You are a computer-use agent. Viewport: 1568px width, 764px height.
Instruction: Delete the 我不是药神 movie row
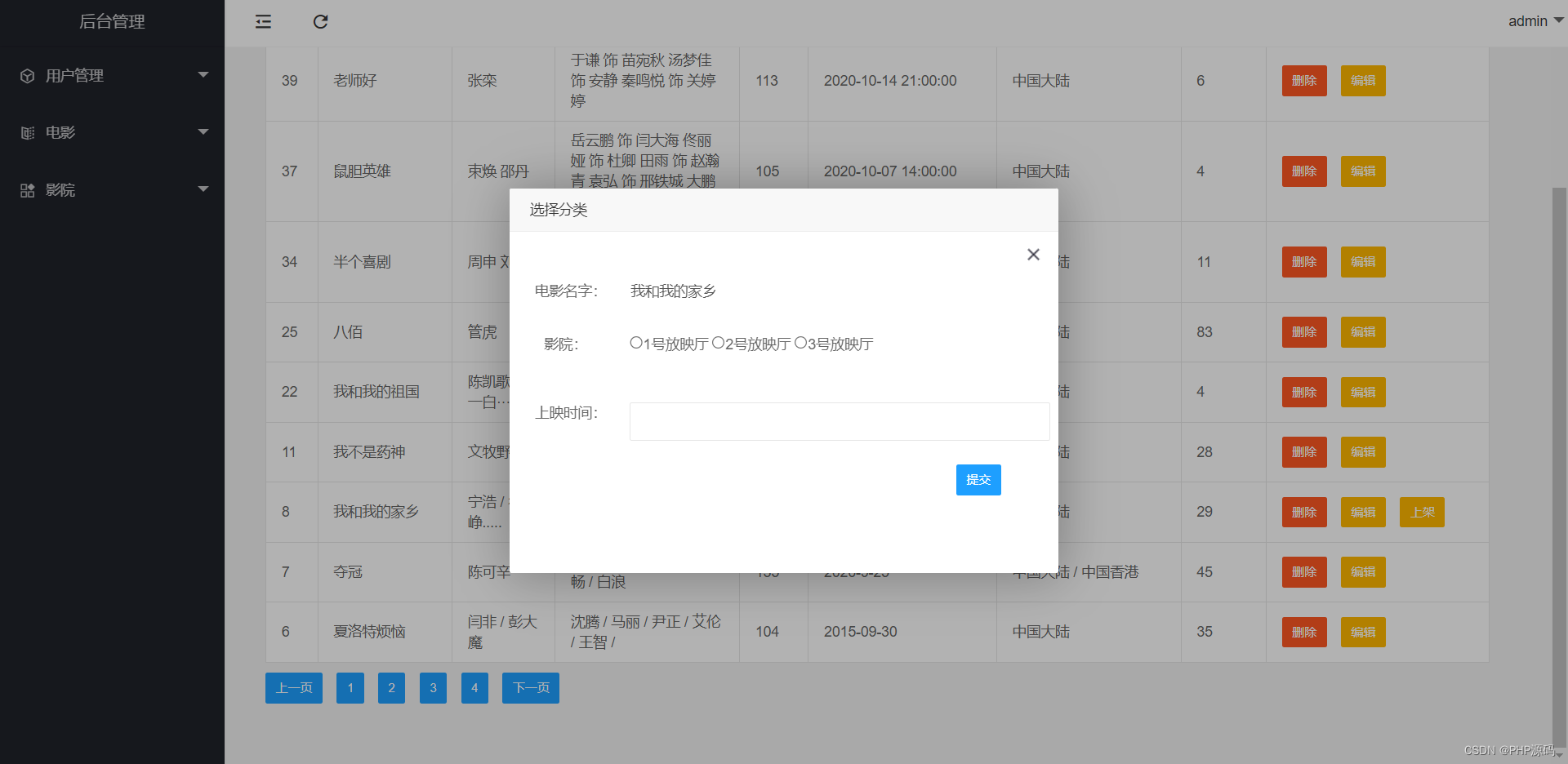click(1304, 452)
